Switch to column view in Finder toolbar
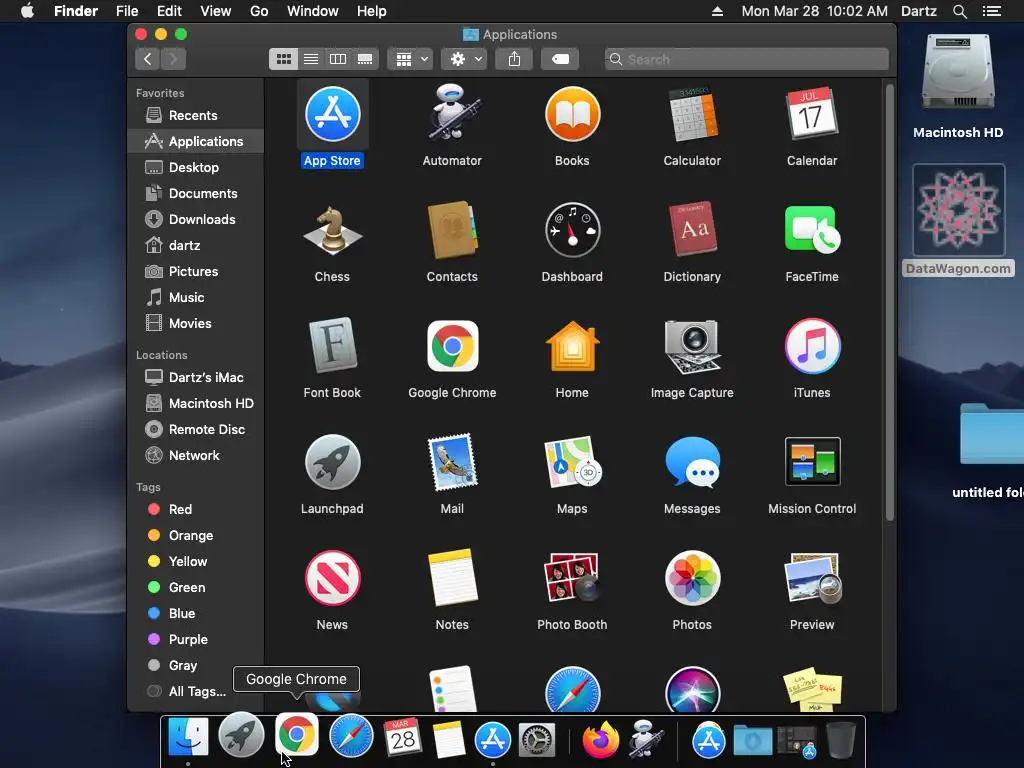The image size is (1024, 768). [338, 59]
